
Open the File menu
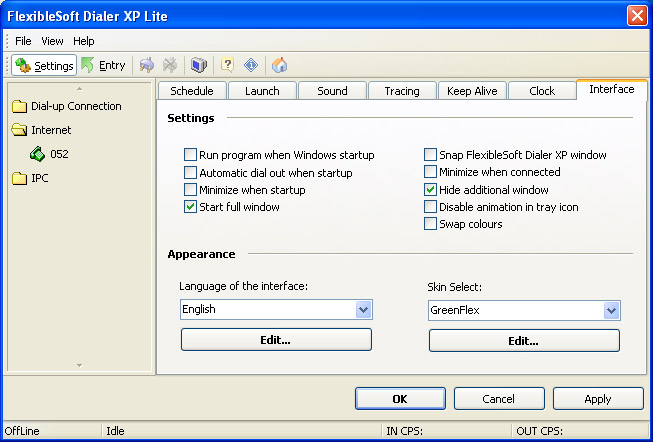(x=23, y=41)
